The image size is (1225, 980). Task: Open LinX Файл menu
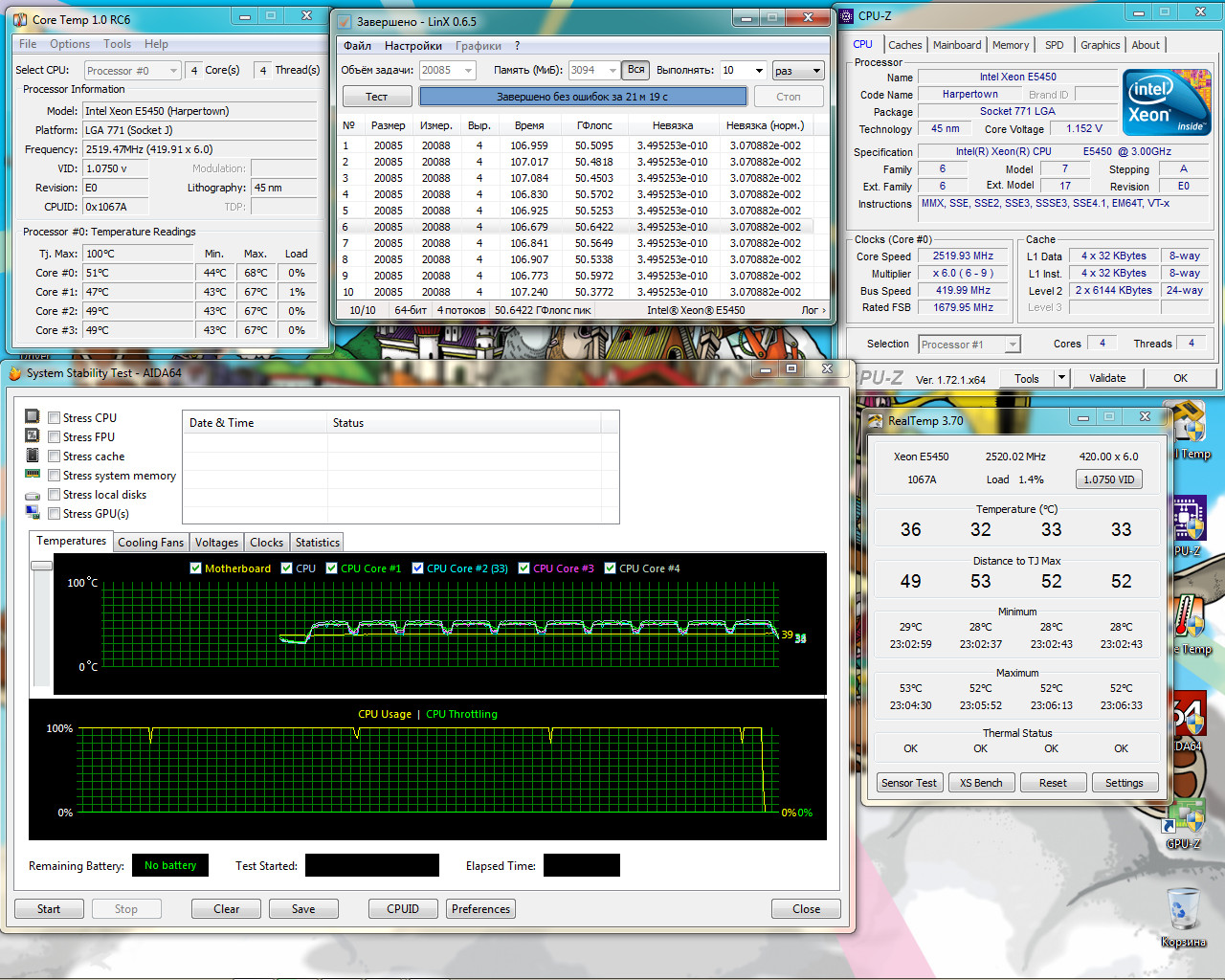(x=357, y=46)
